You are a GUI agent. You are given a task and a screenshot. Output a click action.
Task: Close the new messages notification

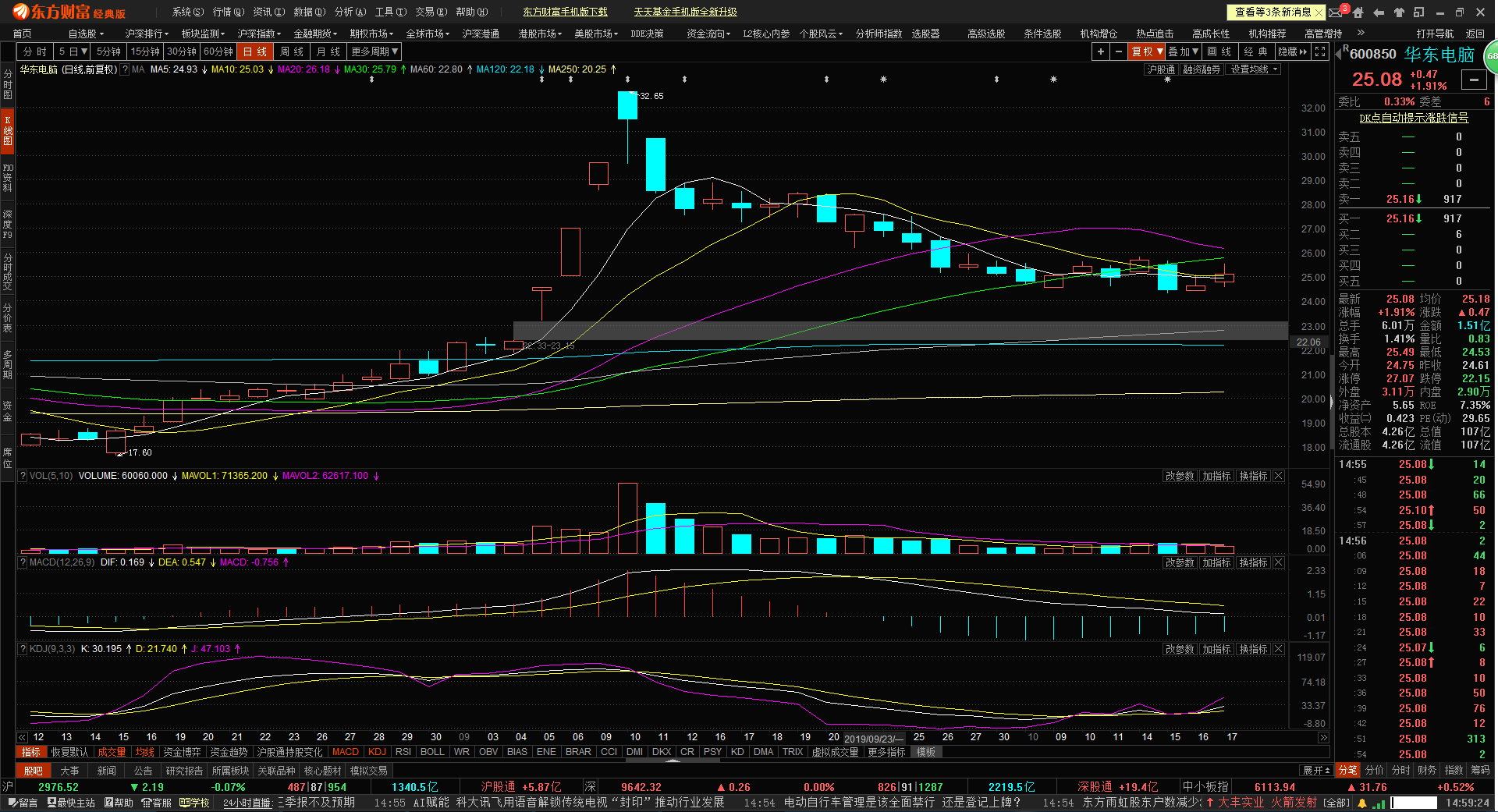1319,12
